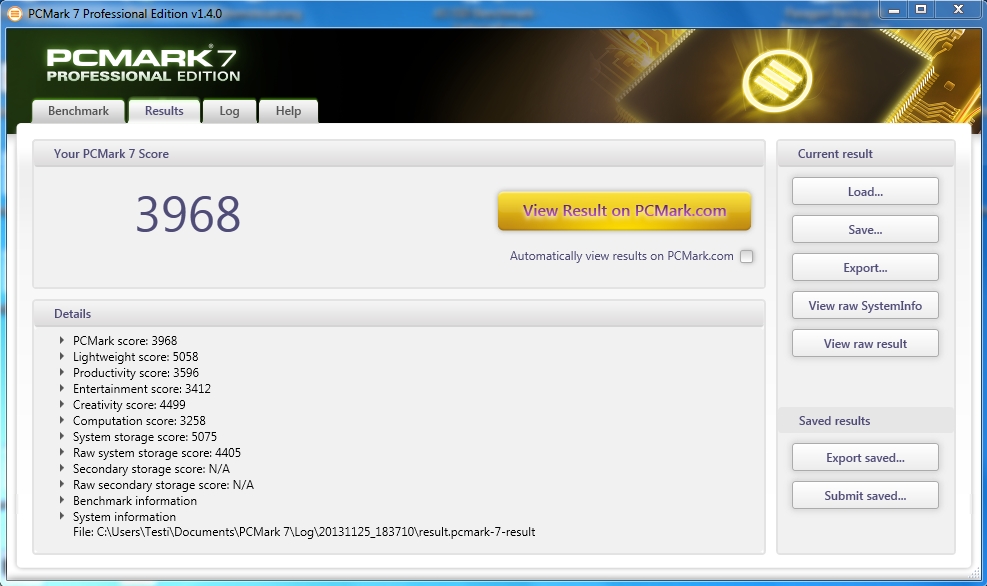The height and width of the screenshot is (586, 987).
Task: Minimize the PCMark 7 window
Action: (x=893, y=9)
